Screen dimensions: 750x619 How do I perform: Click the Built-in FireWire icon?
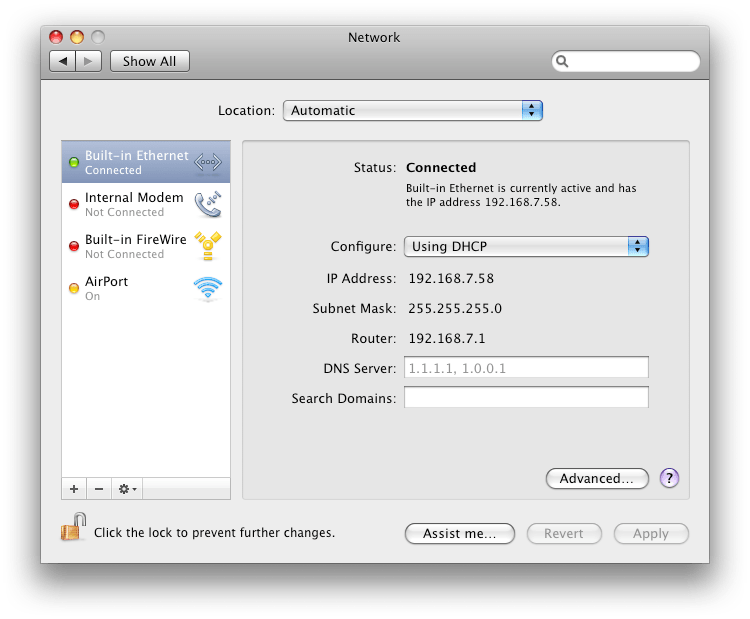pos(207,246)
